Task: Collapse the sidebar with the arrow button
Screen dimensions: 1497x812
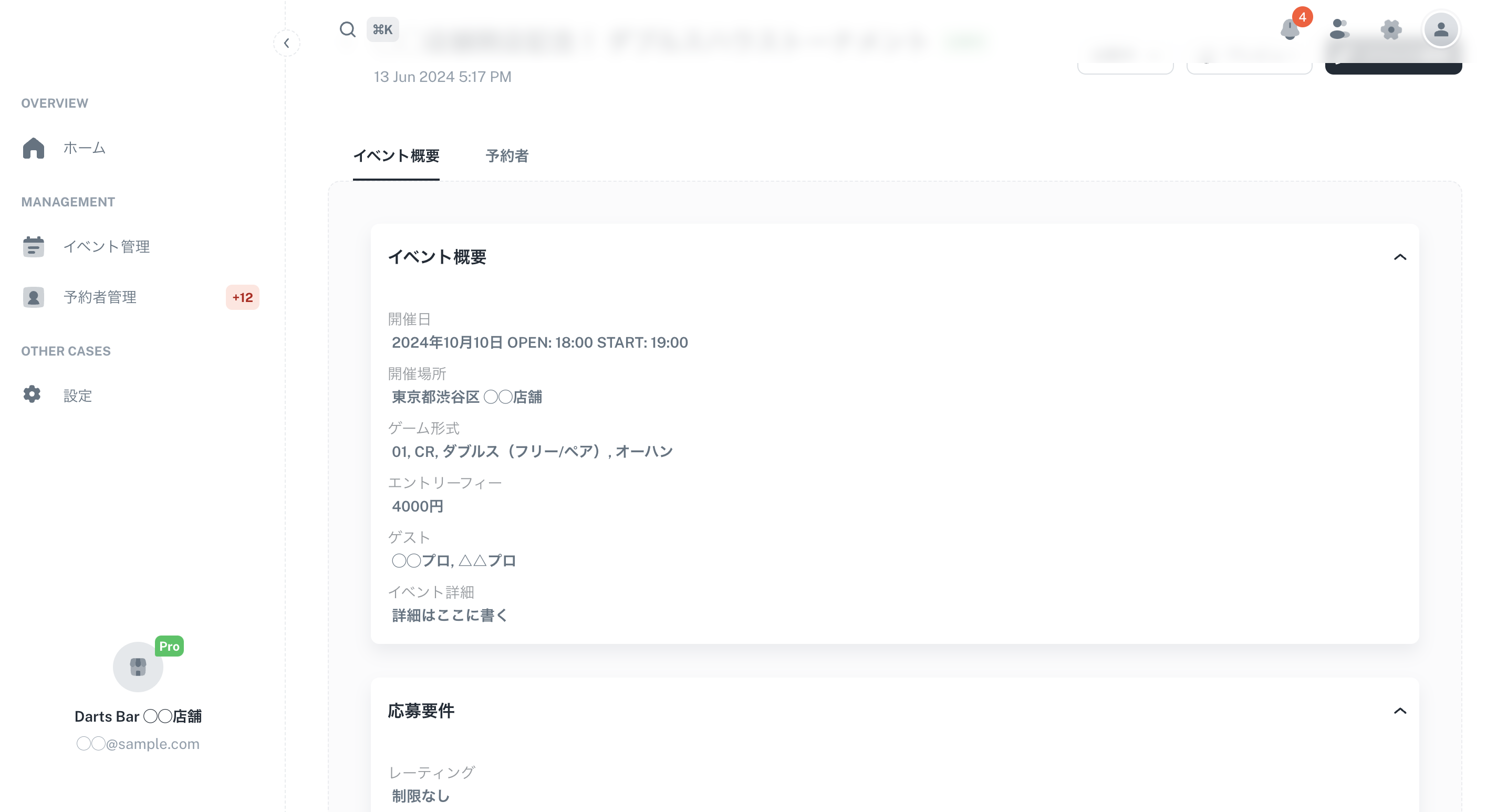Action: click(286, 43)
